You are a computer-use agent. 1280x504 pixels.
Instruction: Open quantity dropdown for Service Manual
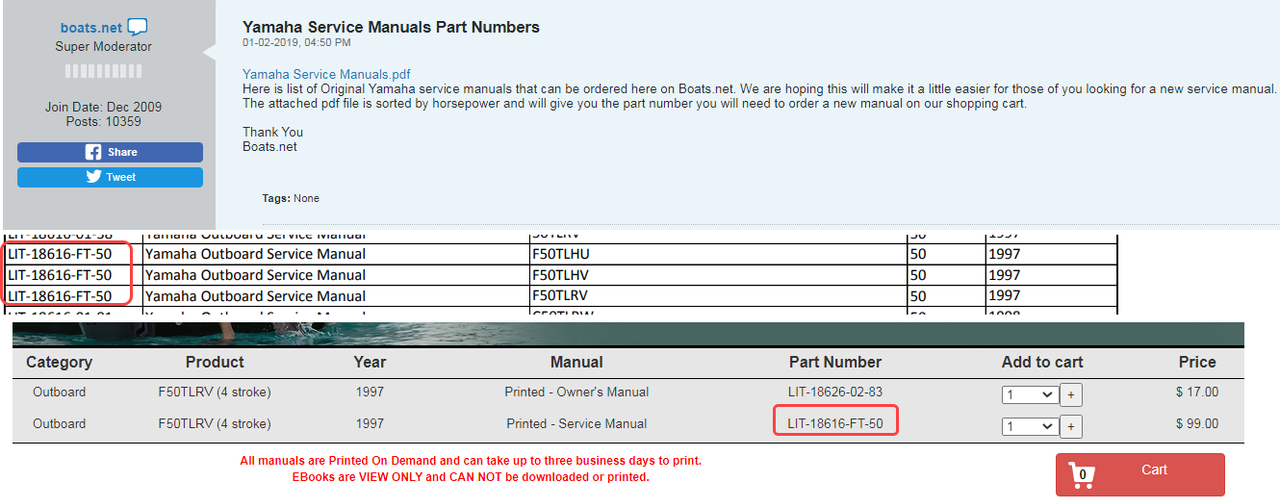click(x=1030, y=427)
